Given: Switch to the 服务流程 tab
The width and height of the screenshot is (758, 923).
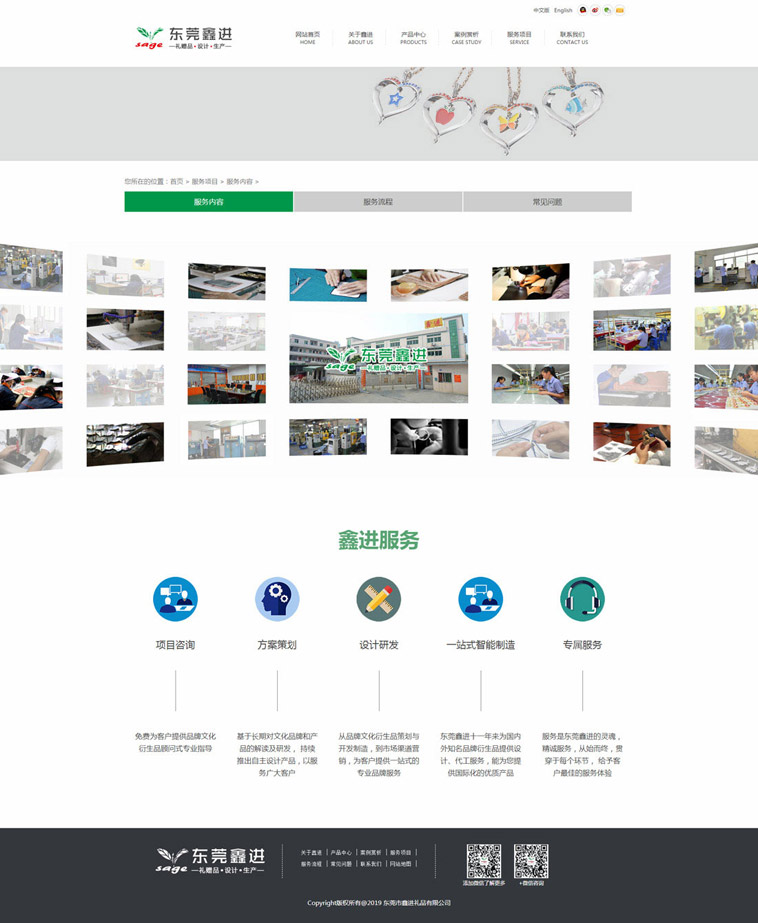Looking at the screenshot, I should click(x=378, y=202).
